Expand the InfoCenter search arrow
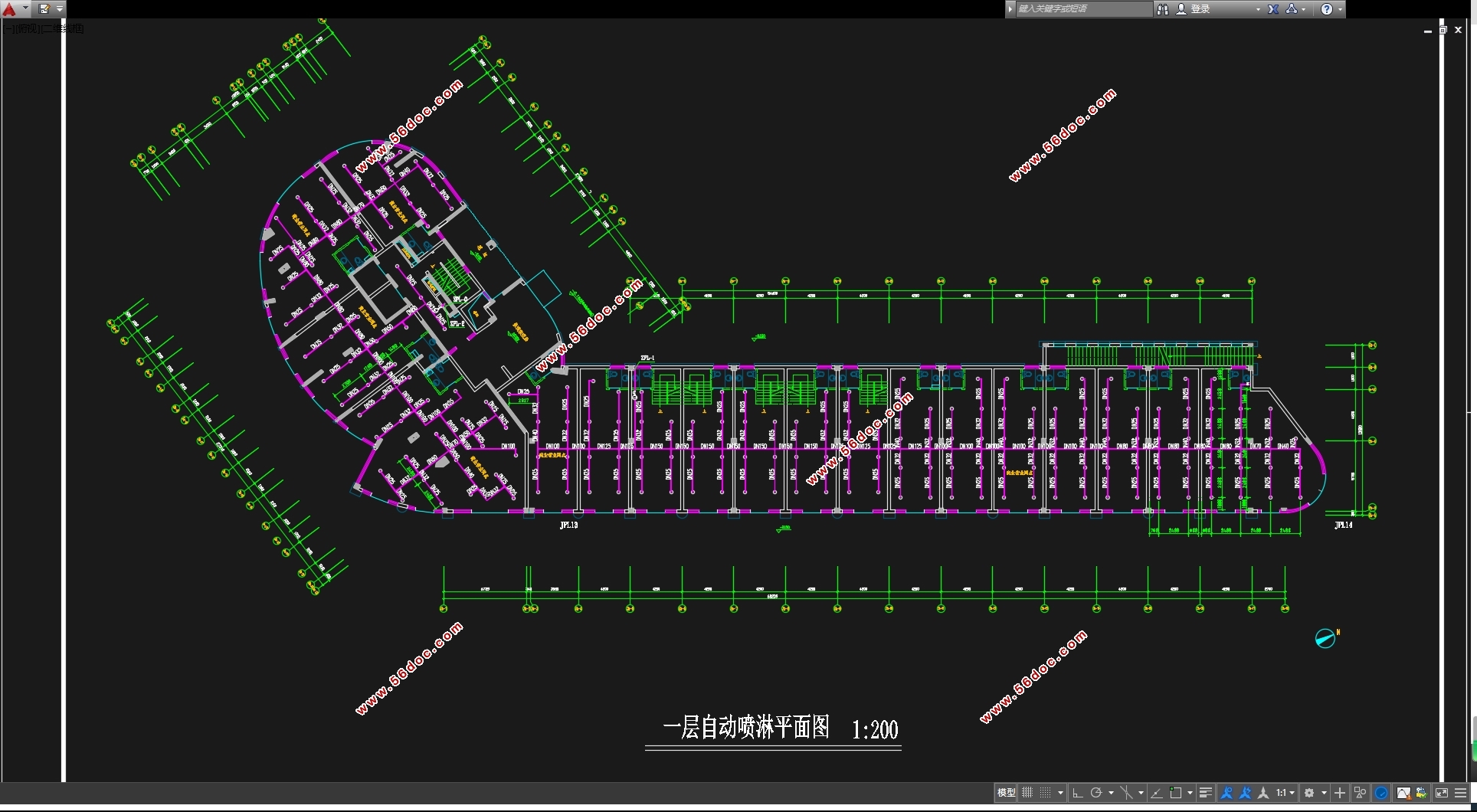 click(1010, 9)
